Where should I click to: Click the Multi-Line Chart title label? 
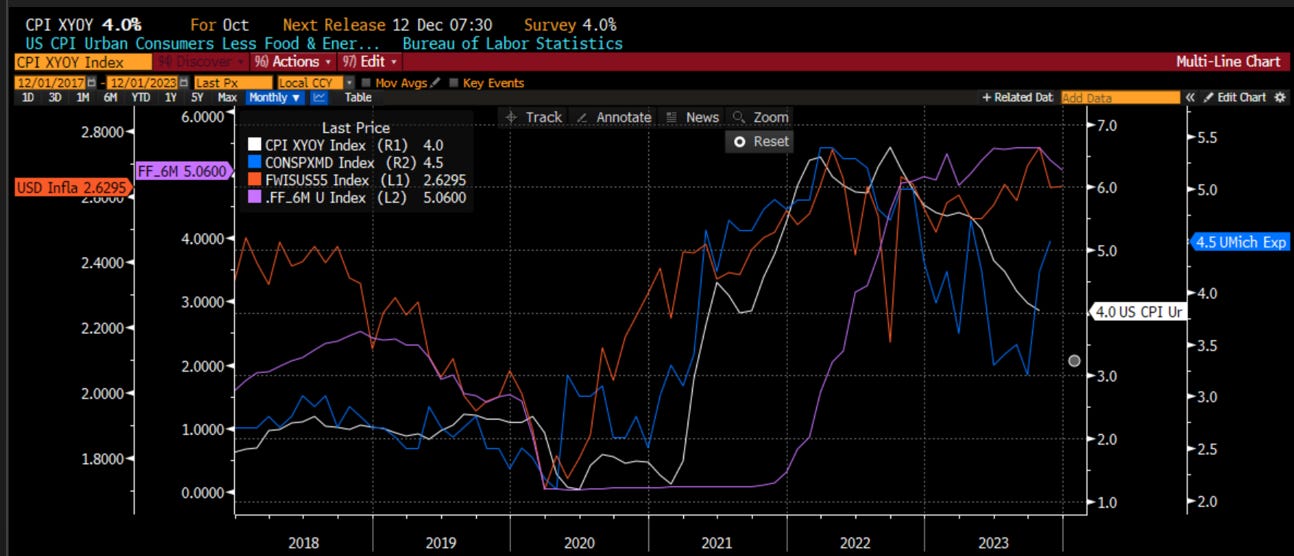point(1228,62)
